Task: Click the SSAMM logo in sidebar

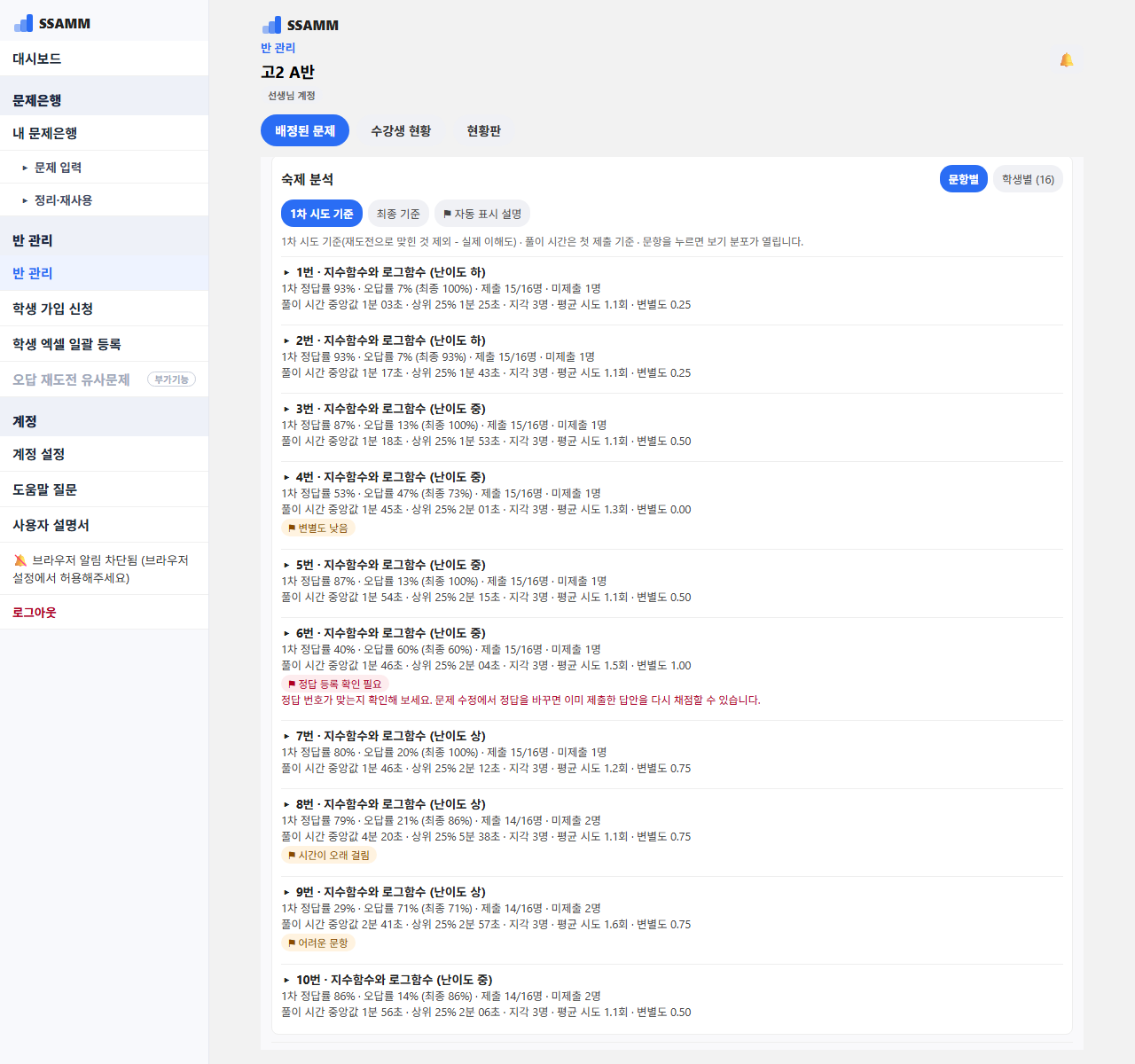Action: [x=52, y=23]
